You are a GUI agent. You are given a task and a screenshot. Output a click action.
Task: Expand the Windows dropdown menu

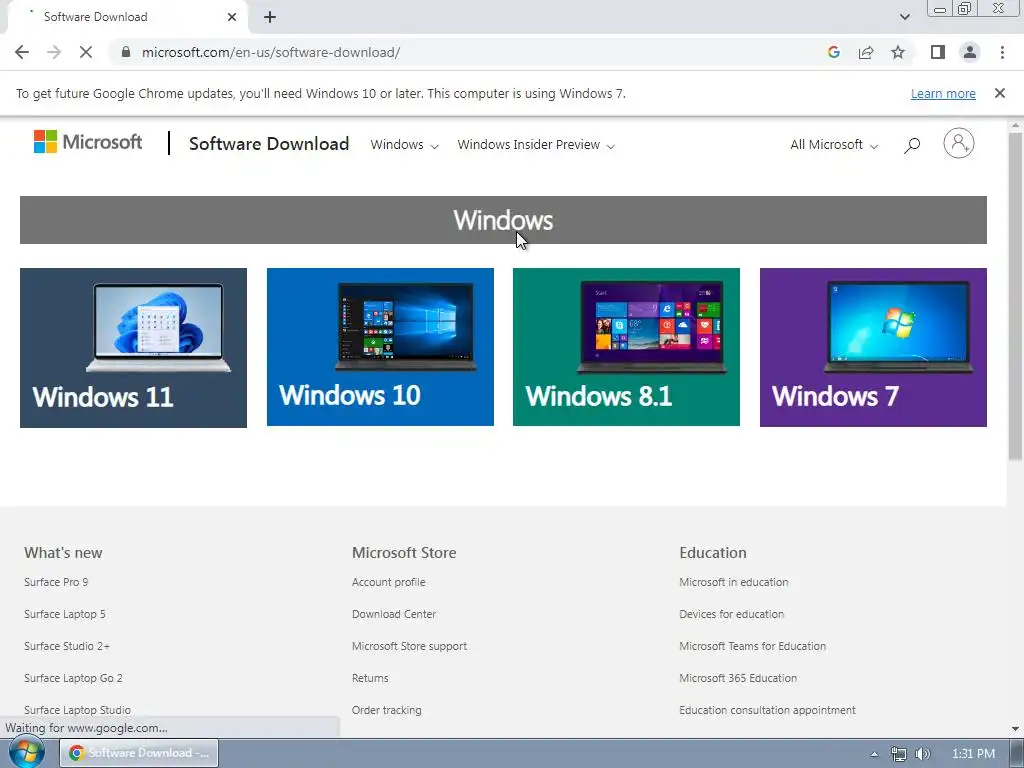404,145
